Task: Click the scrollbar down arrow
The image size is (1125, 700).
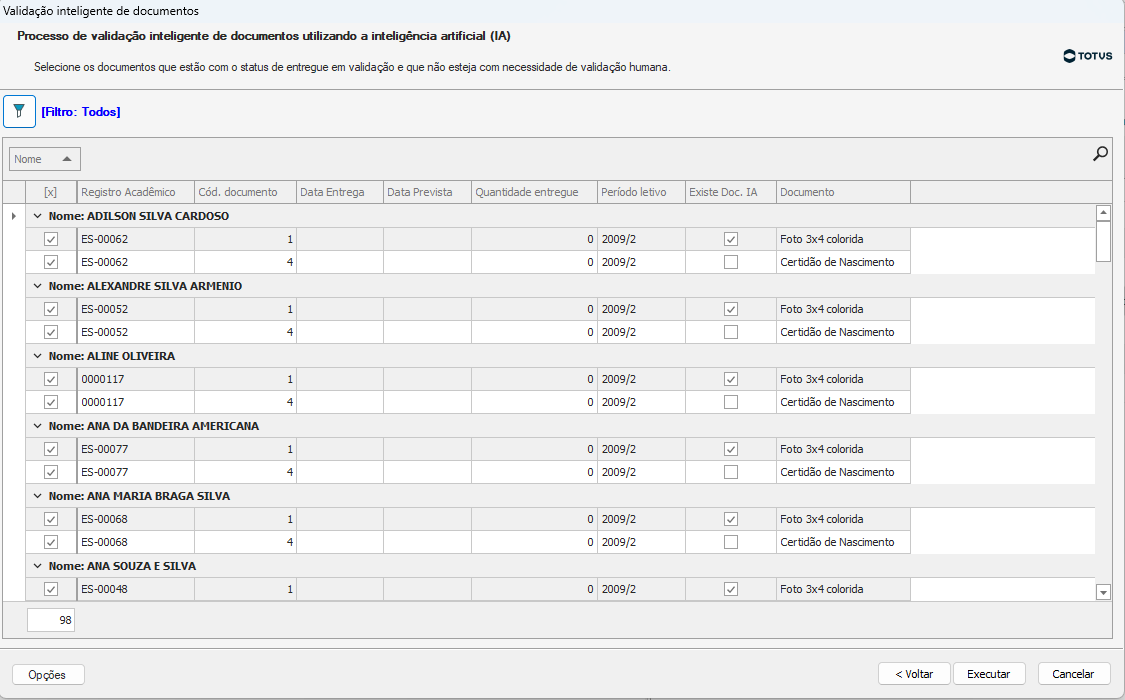Action: point(1103,592)
